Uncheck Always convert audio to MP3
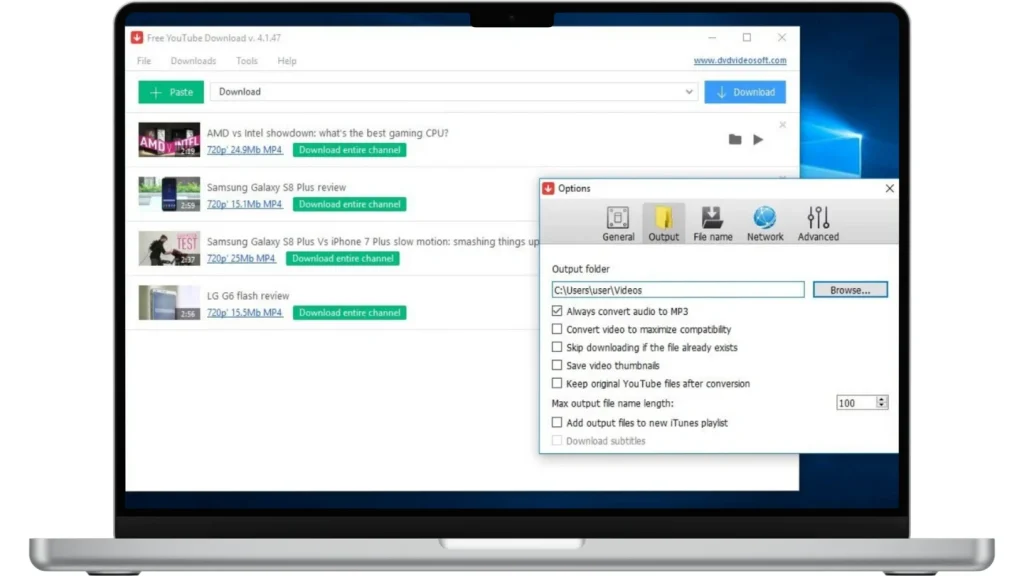 click(557, 312)
